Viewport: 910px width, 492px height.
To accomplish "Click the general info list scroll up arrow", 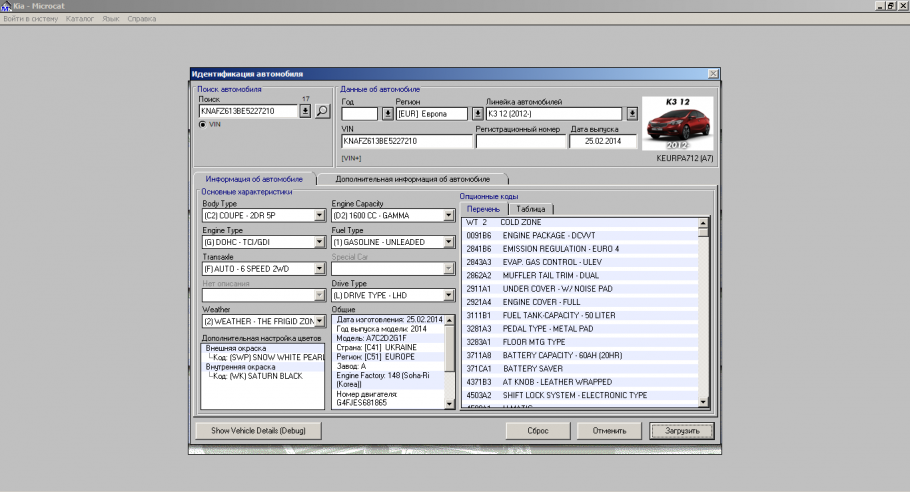I will tap(449, 320).
